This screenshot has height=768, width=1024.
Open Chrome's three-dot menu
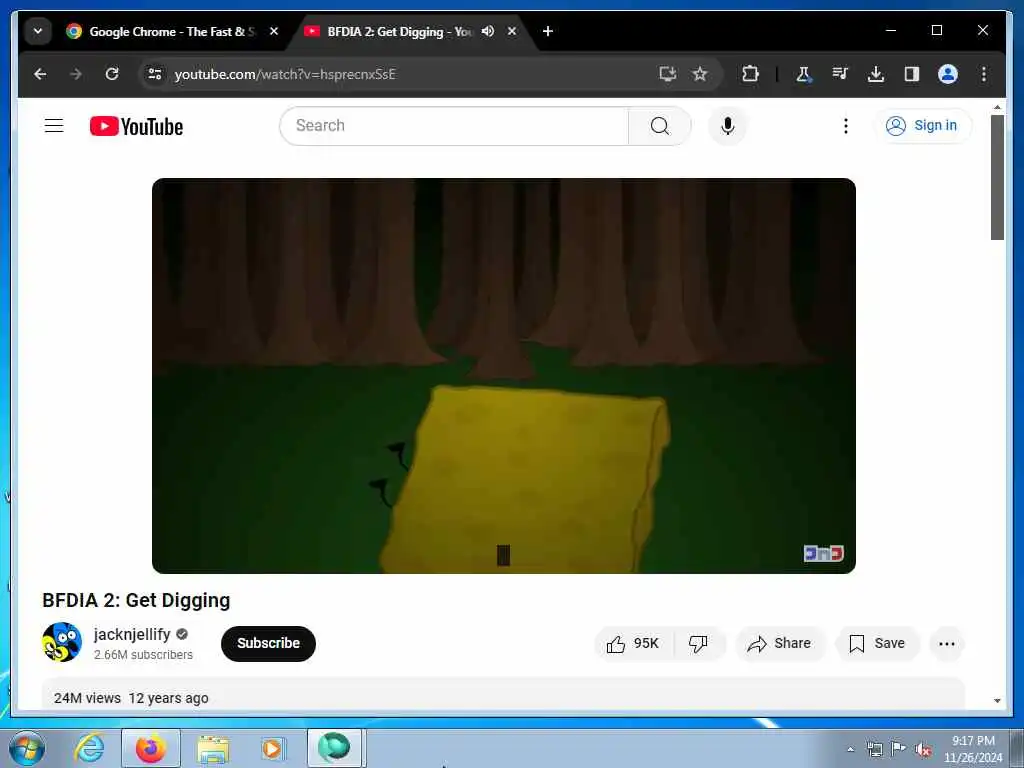pyautogui.click(x=984, y=74)
